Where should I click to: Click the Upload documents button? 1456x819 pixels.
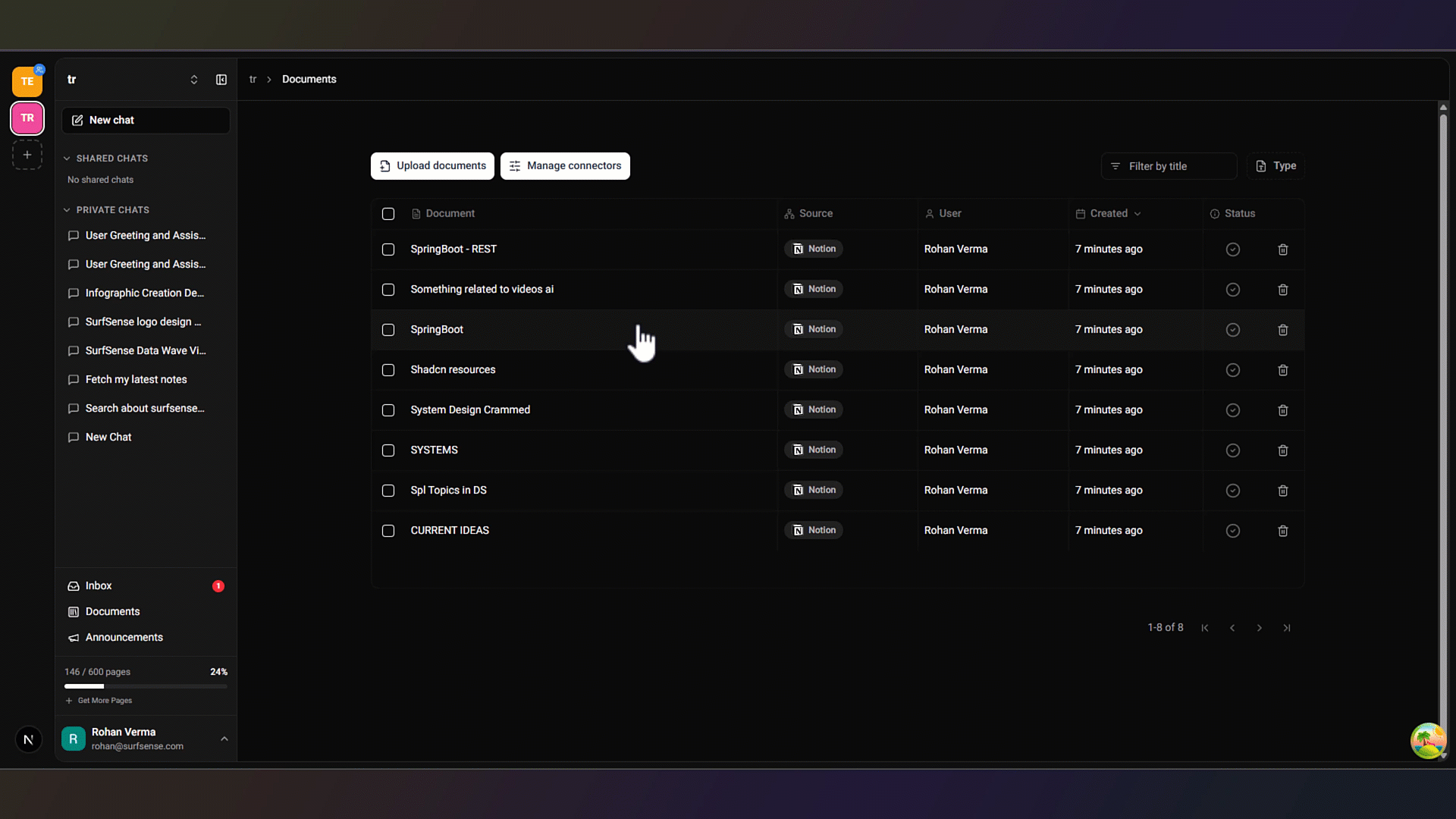coord(432,166)
